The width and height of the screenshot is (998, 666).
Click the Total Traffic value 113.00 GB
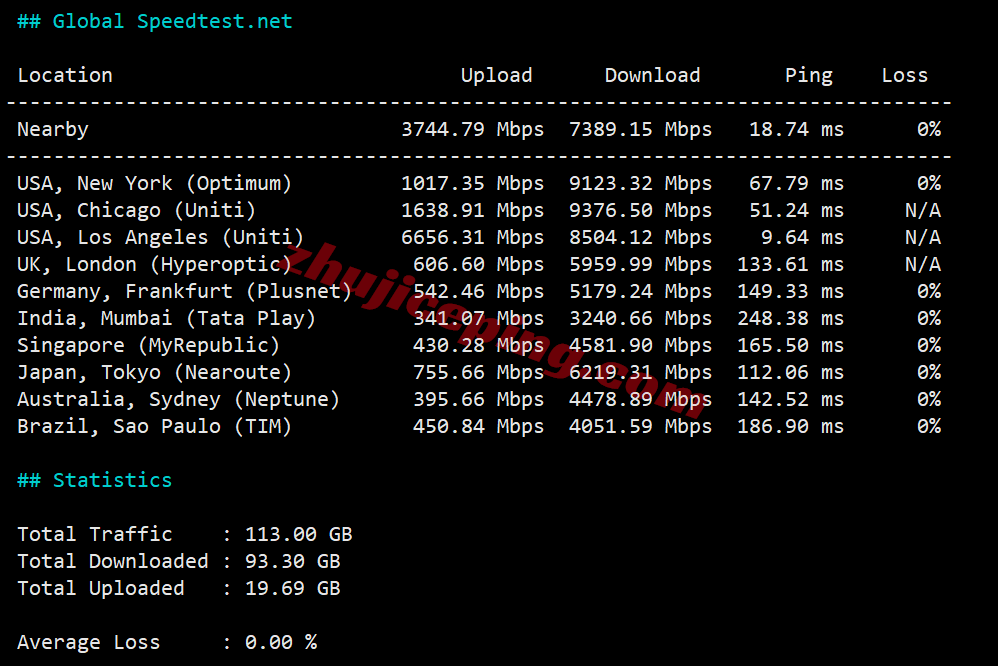click(x=298, y=534)
